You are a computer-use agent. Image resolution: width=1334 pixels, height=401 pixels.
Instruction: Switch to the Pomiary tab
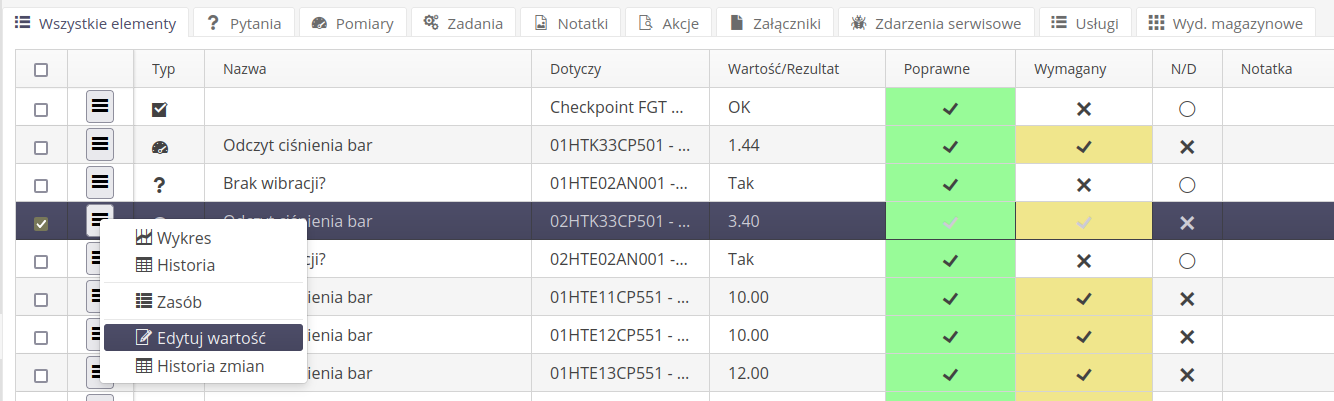[353, 23]
